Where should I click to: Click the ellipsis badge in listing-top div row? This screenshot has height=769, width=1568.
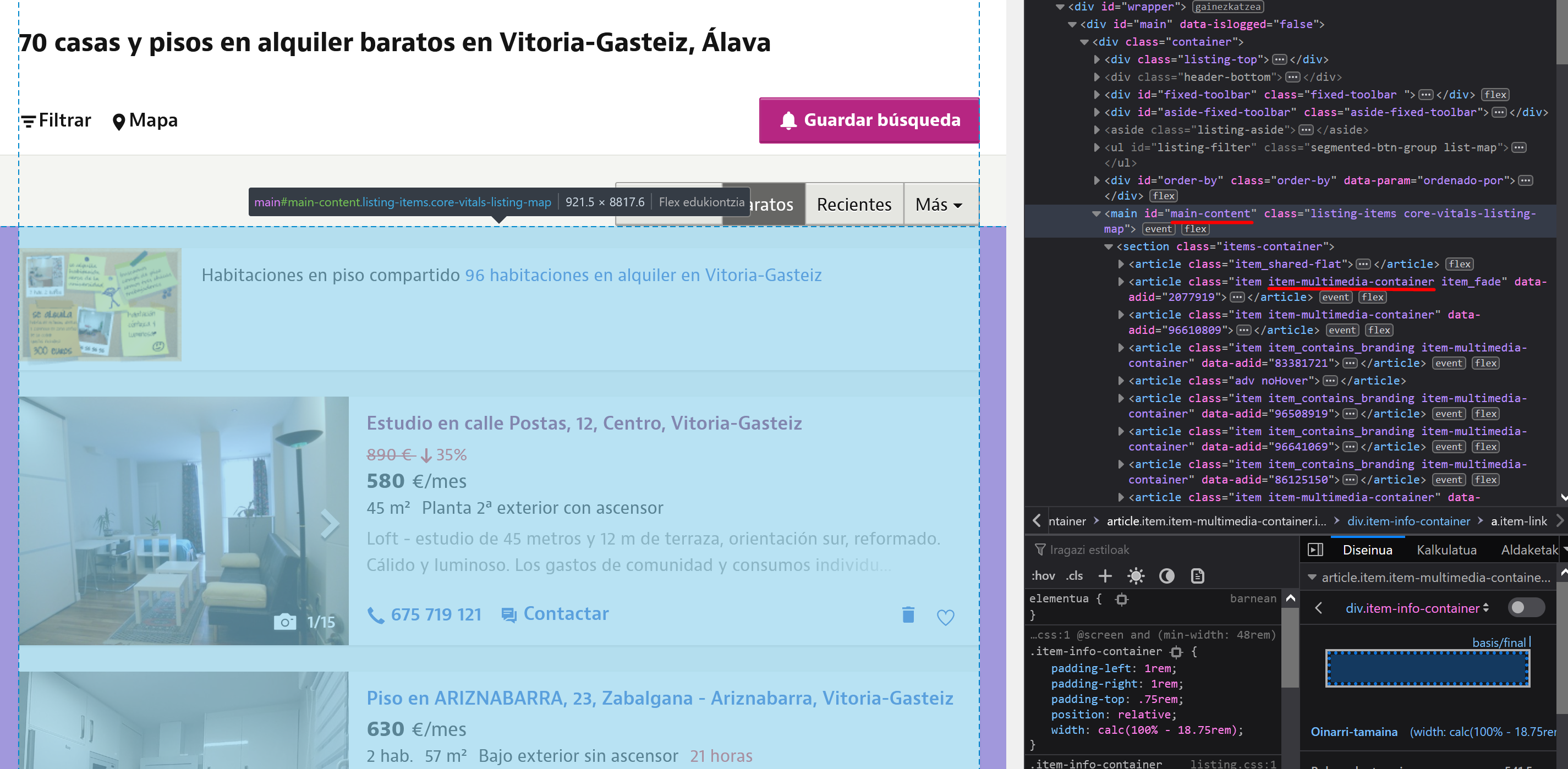click(x=1280, y=59)
